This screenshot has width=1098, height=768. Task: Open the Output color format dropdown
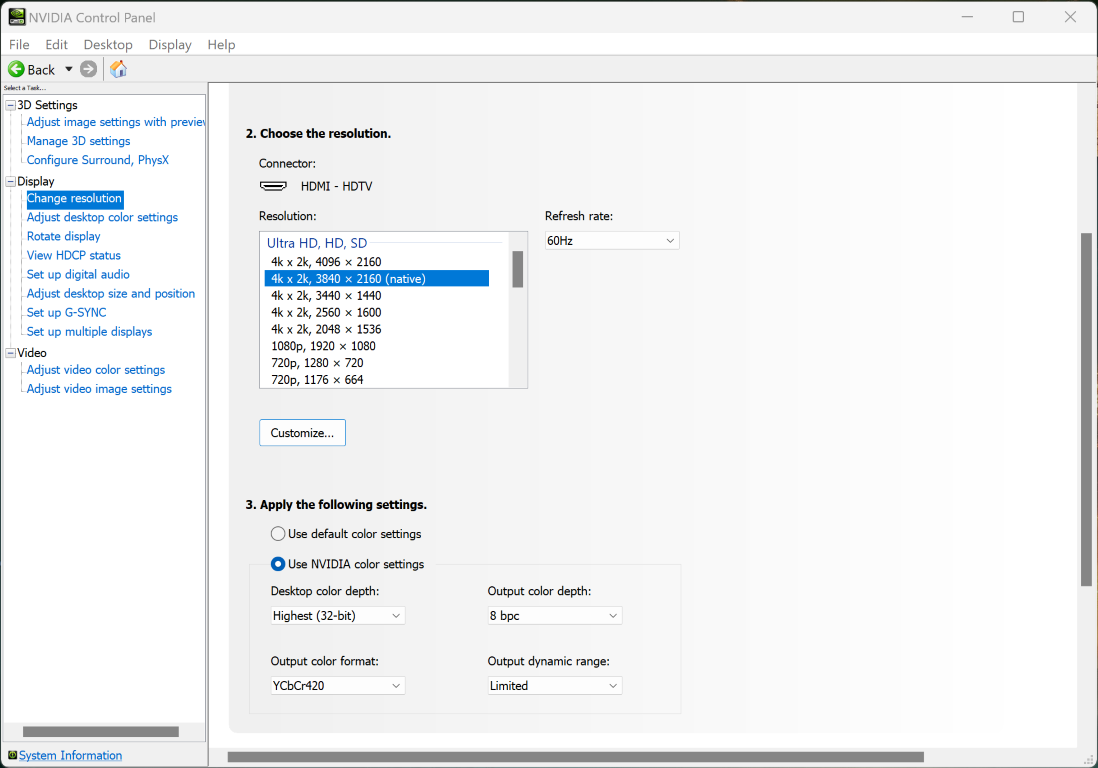[x=338, y=686]
